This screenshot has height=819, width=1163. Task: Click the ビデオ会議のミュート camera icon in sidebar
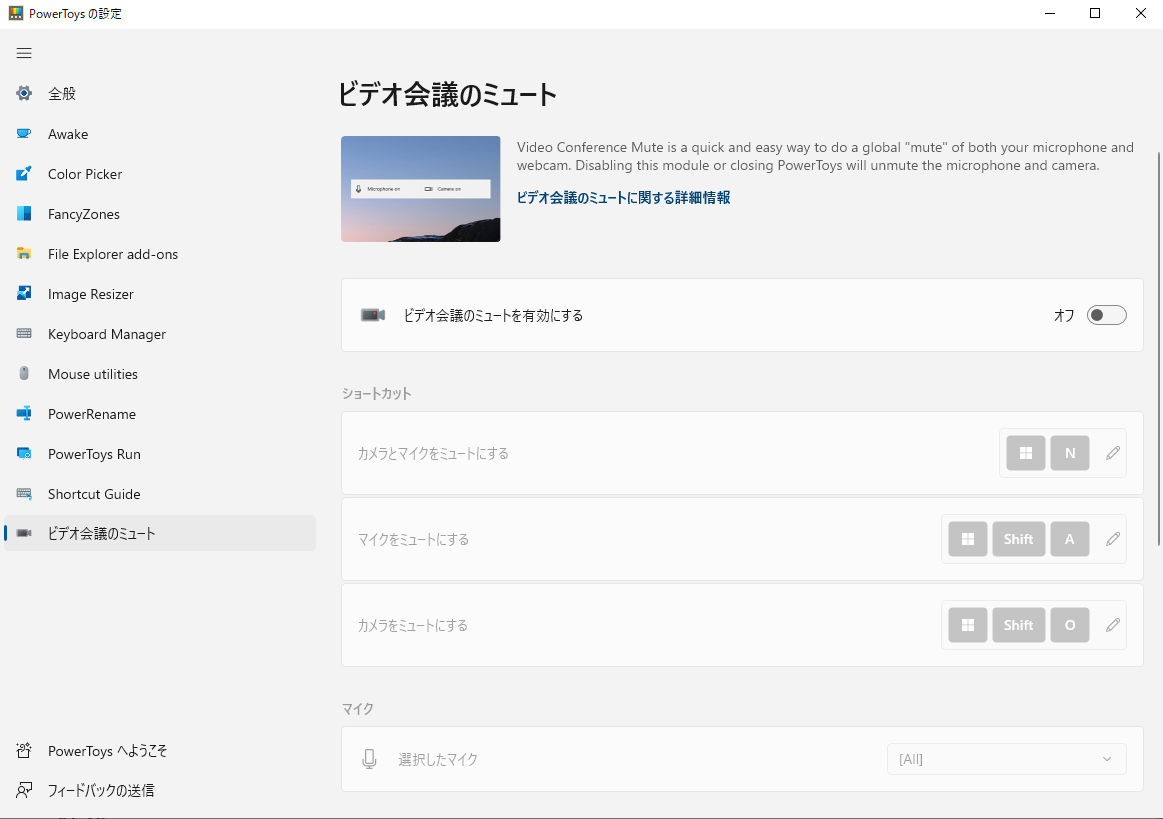click(24, 533)
